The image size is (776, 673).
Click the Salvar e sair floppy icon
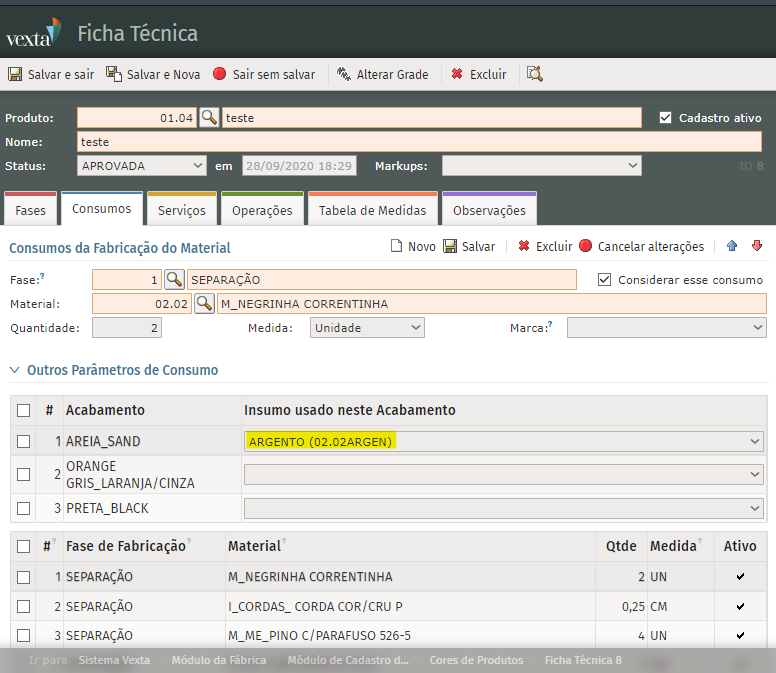click(x=15, y=74)
